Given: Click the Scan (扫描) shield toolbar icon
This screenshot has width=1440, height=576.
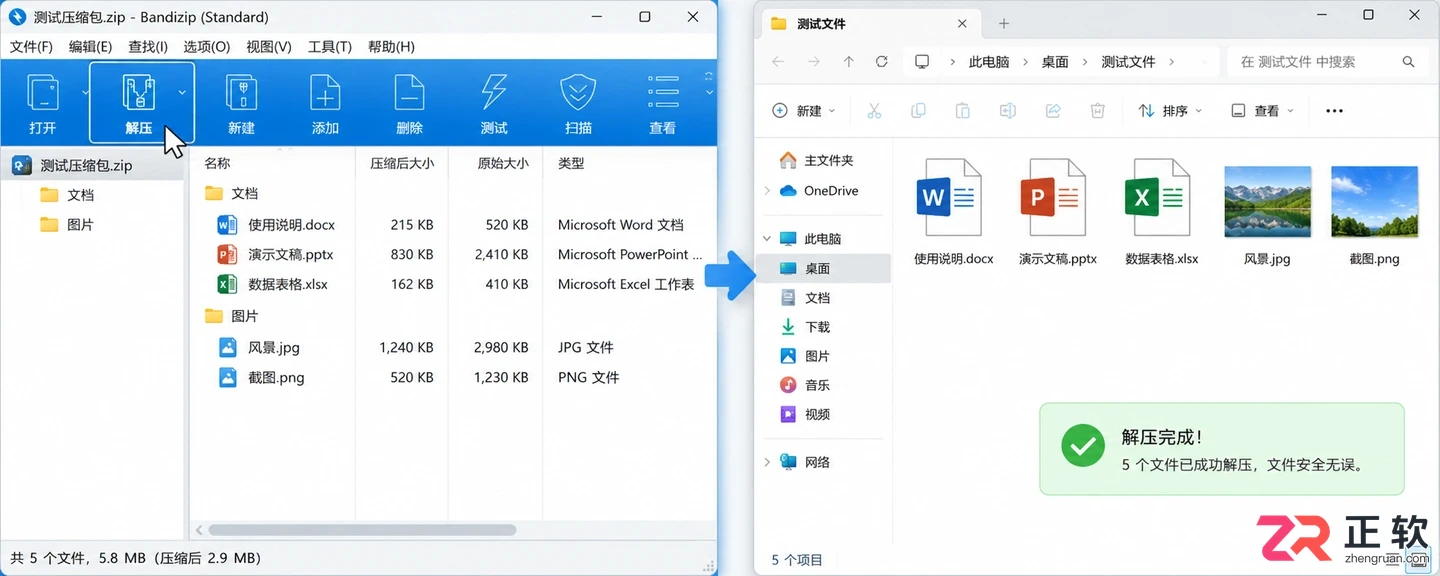Looking at the screenshot, I should pyautogui.click(x=578, y=93).
